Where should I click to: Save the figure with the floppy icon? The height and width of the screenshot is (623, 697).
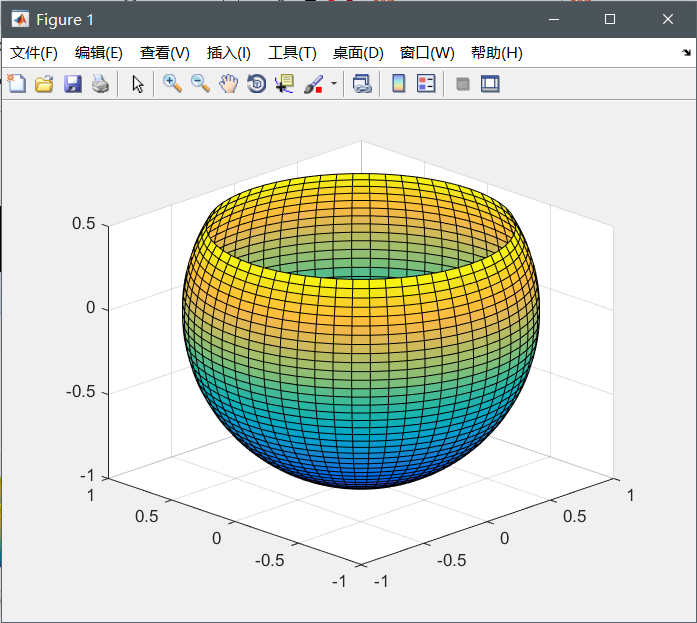pos(72,84)
